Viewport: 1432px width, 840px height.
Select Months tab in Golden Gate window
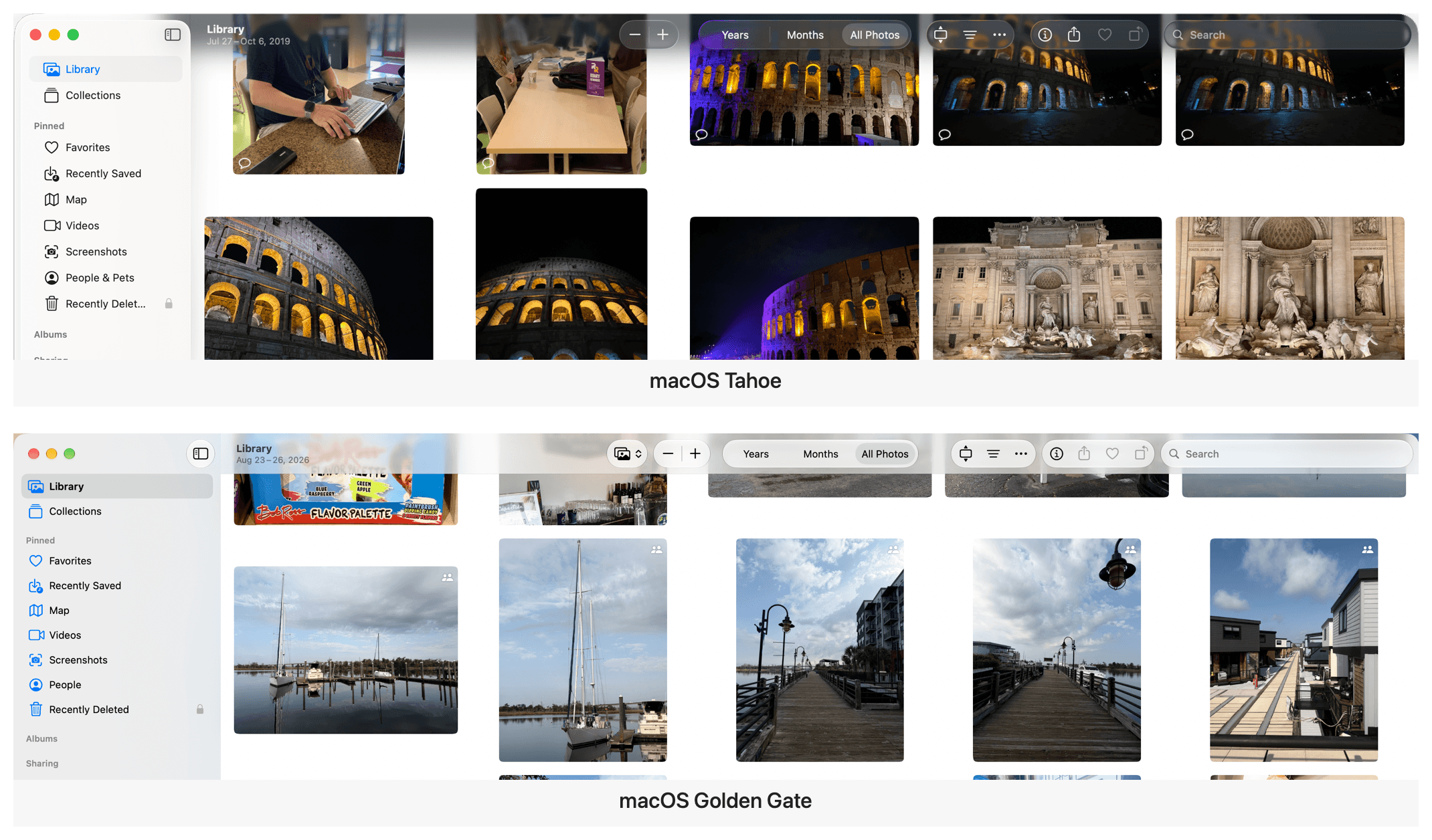tap(820, 454)
